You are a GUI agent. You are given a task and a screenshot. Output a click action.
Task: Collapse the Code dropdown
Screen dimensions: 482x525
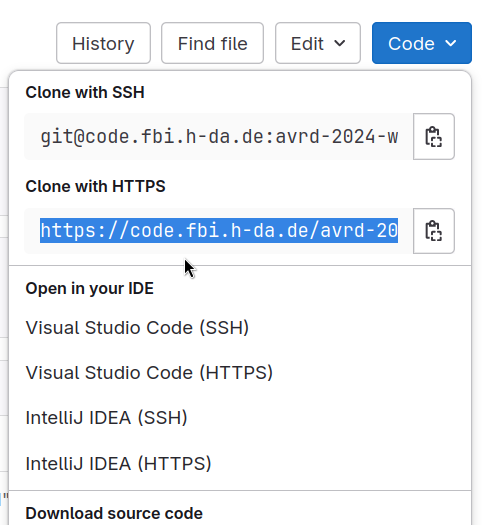[x=422, y=43]
